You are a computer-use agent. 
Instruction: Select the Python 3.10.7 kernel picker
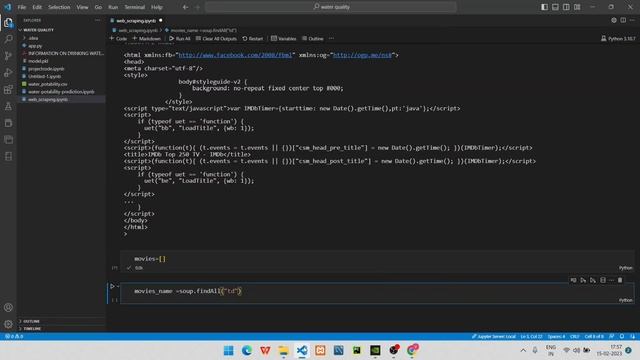(x=618, y=38)
